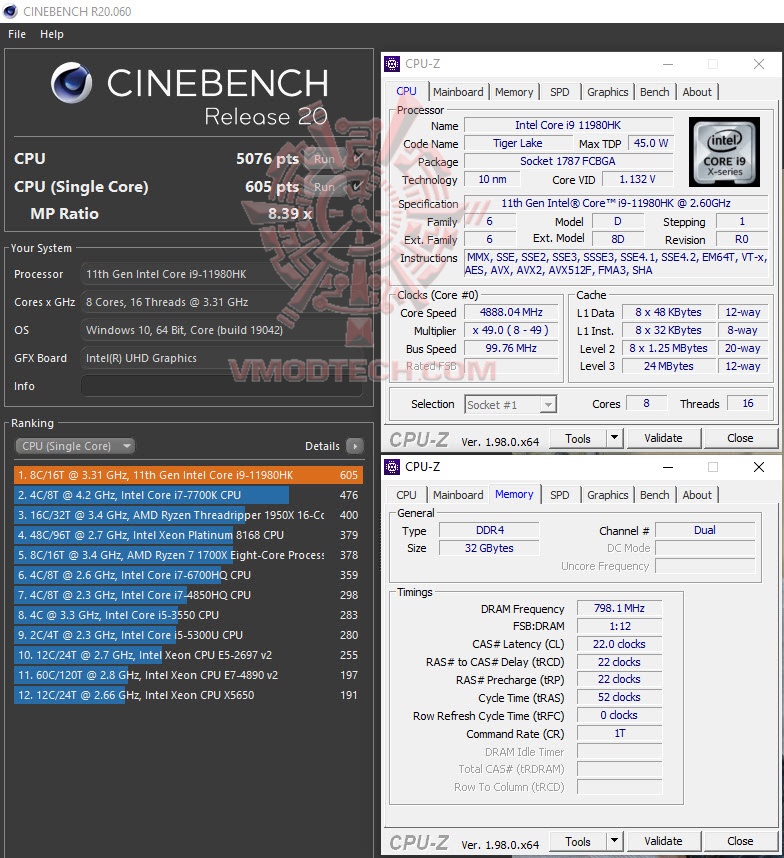Select the Ryzen Threadripper 1950X ranking row
This screenshot has height=858, width=784.
[x=188, y=515]
